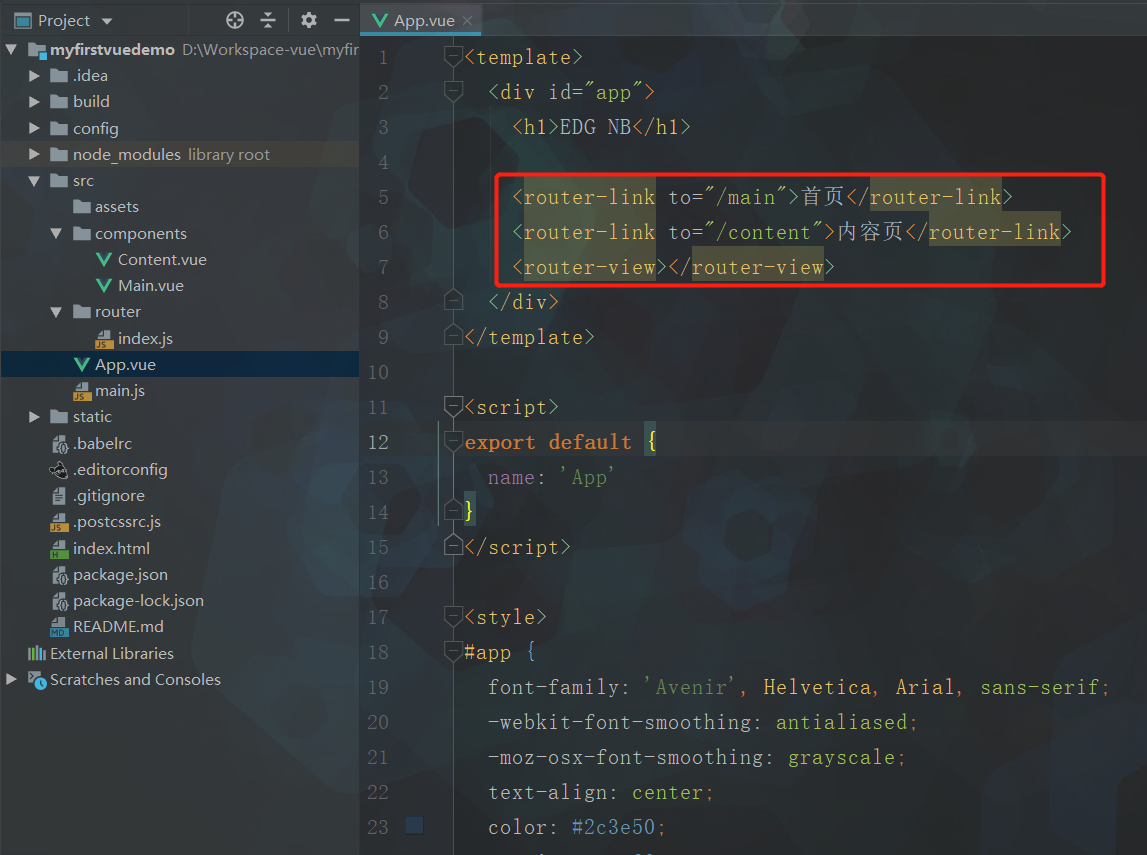Open main.js in src
The height and width of the screenshot is (855, 1147).
click(x=119, y=391)
